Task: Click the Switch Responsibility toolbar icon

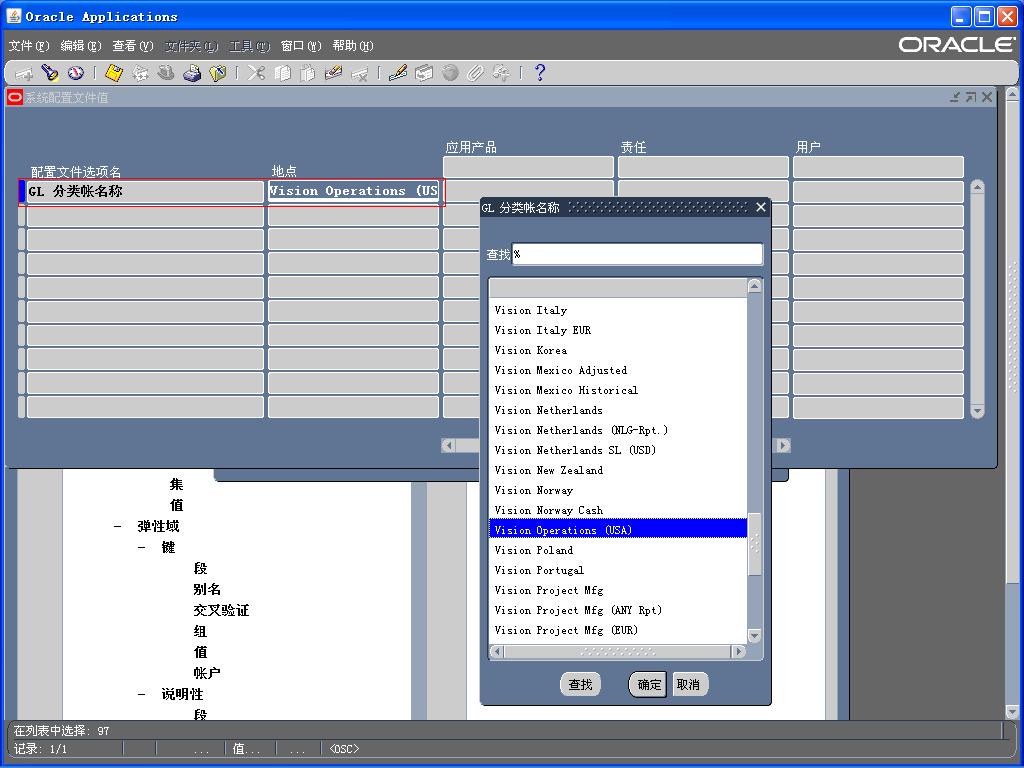Action: pyautogui.click(x=166, y=73)
